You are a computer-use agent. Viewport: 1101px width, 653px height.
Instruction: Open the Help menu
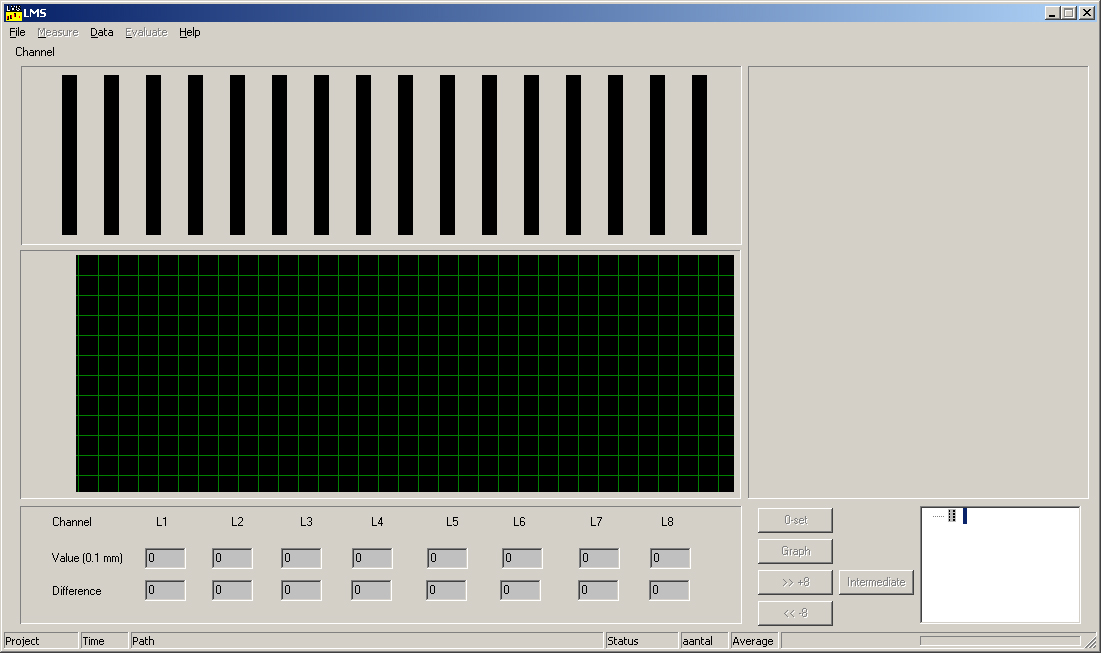click(x=189, y=32)
